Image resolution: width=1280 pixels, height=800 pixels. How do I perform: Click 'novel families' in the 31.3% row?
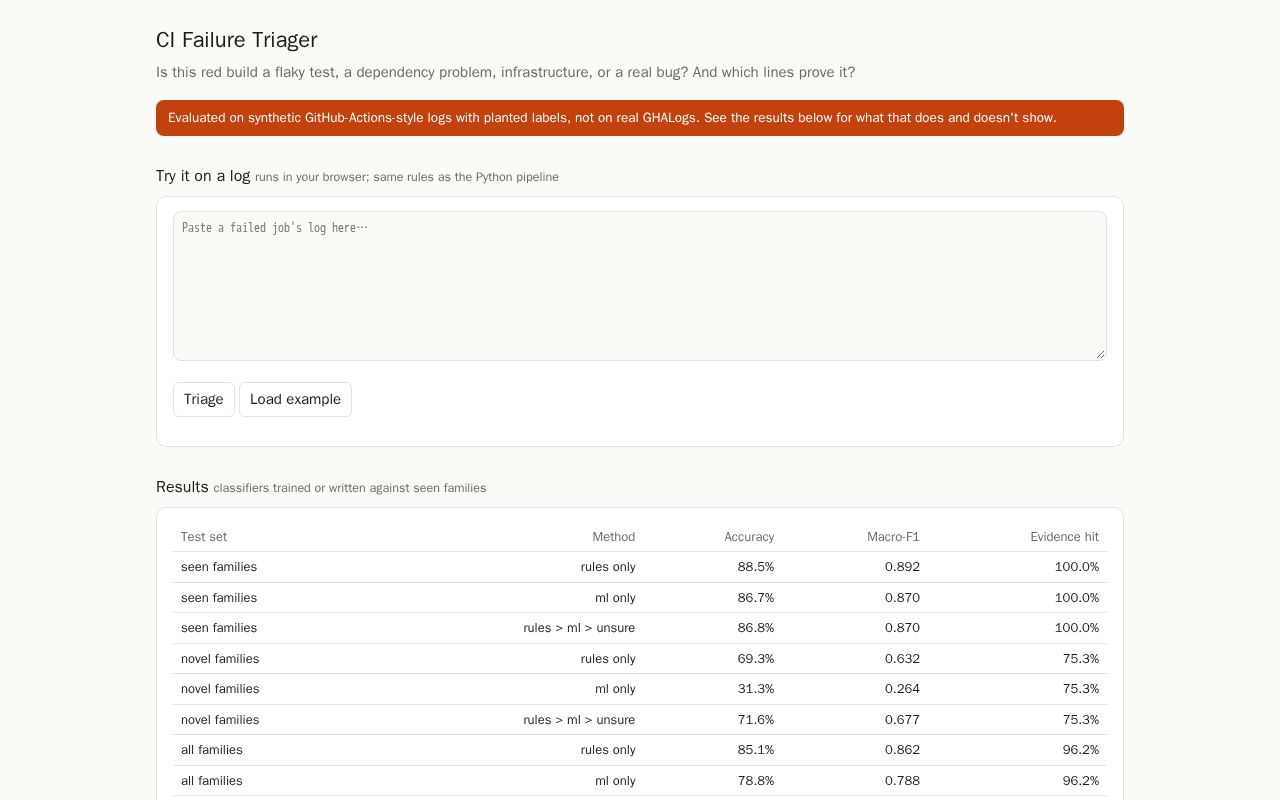click(x=220, y=689)
